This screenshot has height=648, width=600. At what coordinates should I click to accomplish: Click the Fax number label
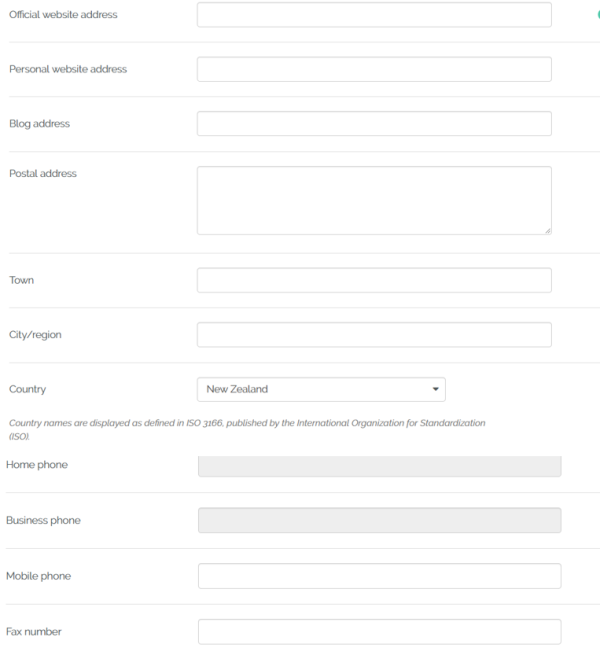(x=34, y=632)
